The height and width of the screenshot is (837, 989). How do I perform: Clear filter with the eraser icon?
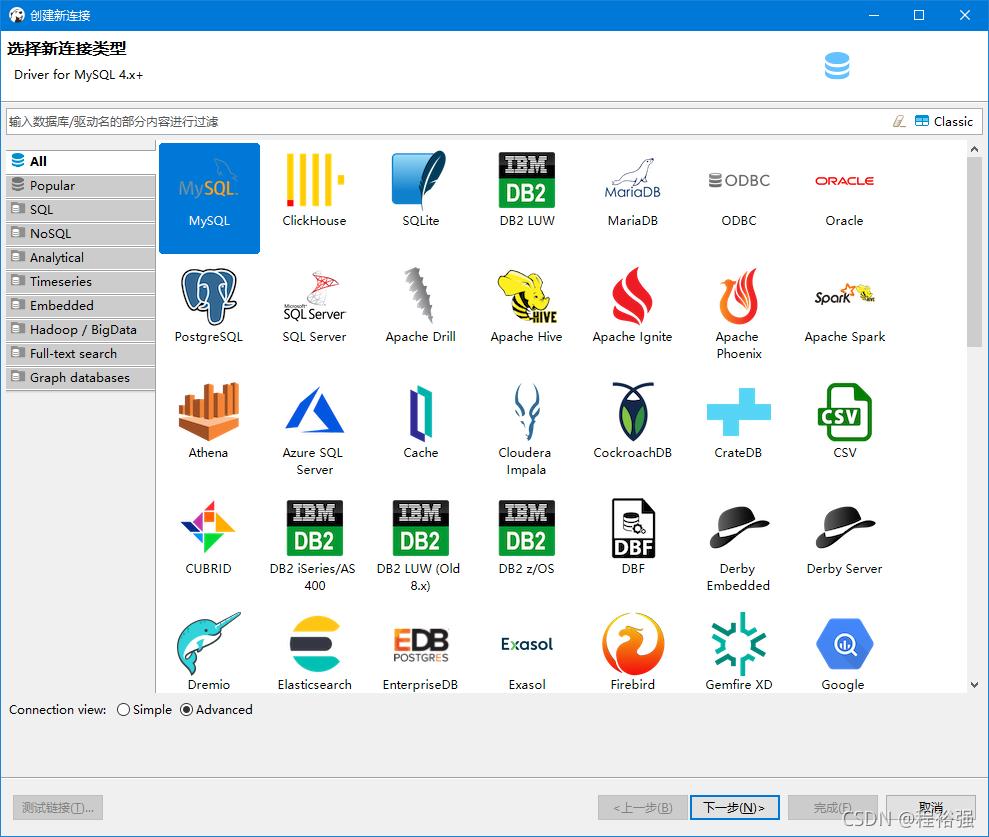tap(899, 121)
